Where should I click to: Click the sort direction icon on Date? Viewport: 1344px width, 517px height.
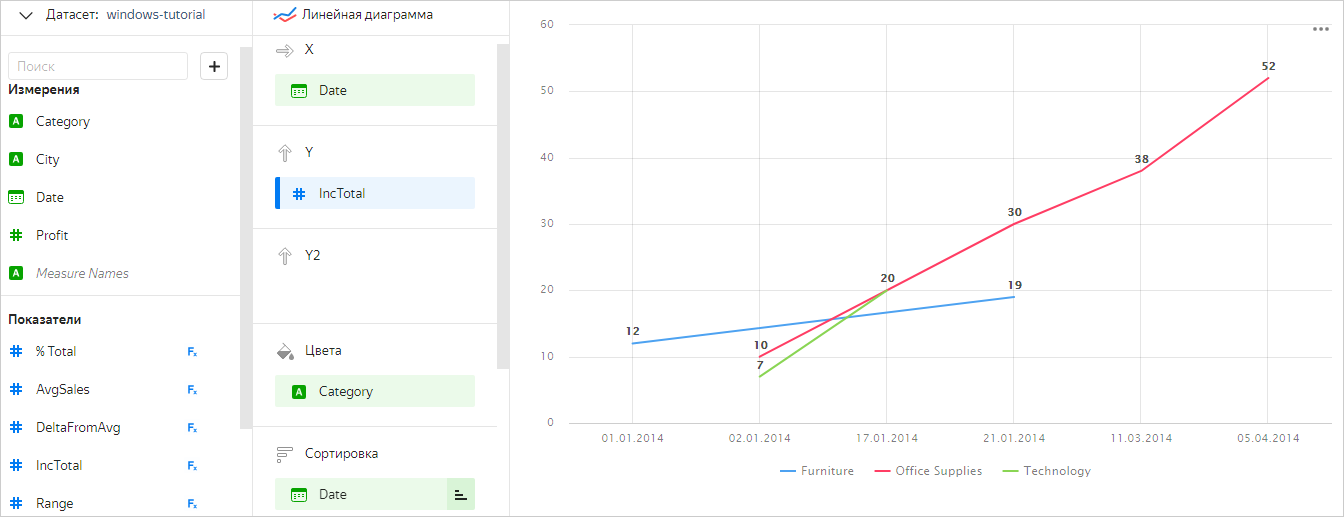tap(460, 494)
